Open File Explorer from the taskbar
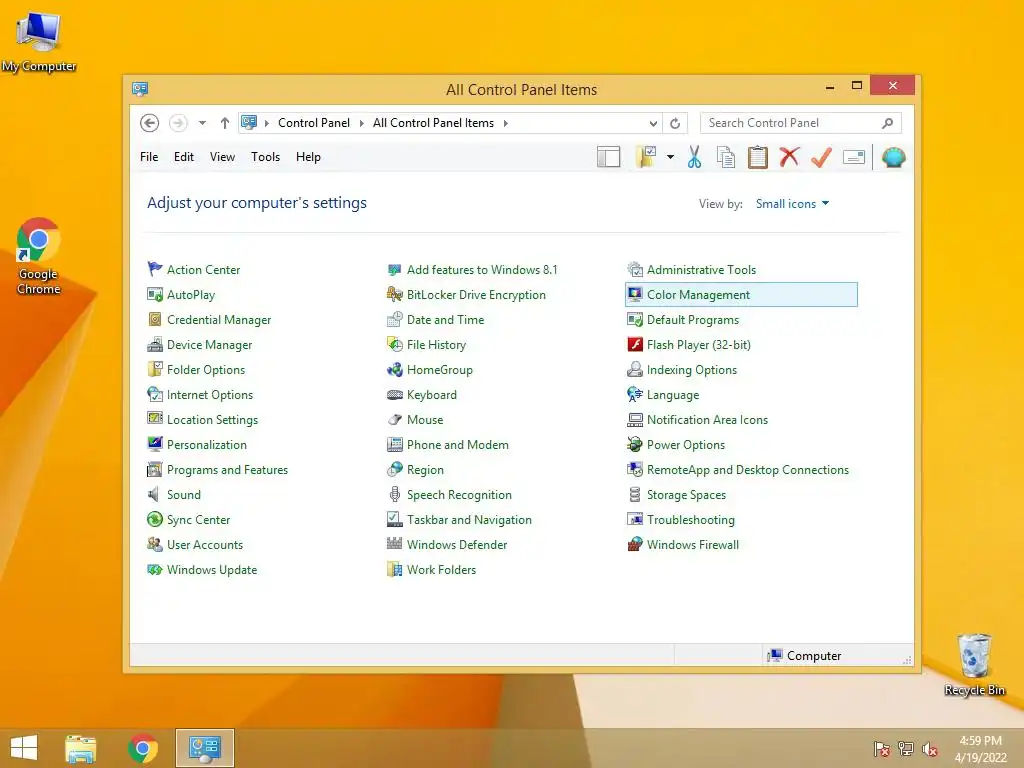The image size is (1024, 768). 80,748
